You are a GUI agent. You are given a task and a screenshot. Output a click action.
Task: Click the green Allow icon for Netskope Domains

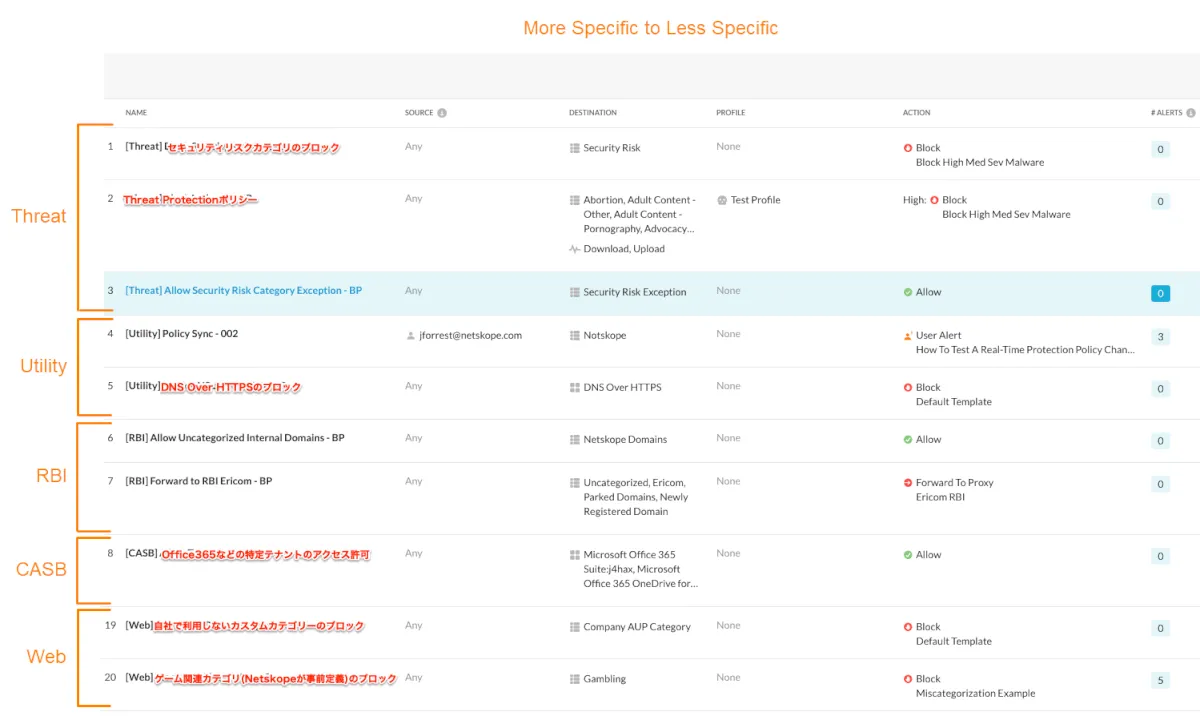click(908, 440)
